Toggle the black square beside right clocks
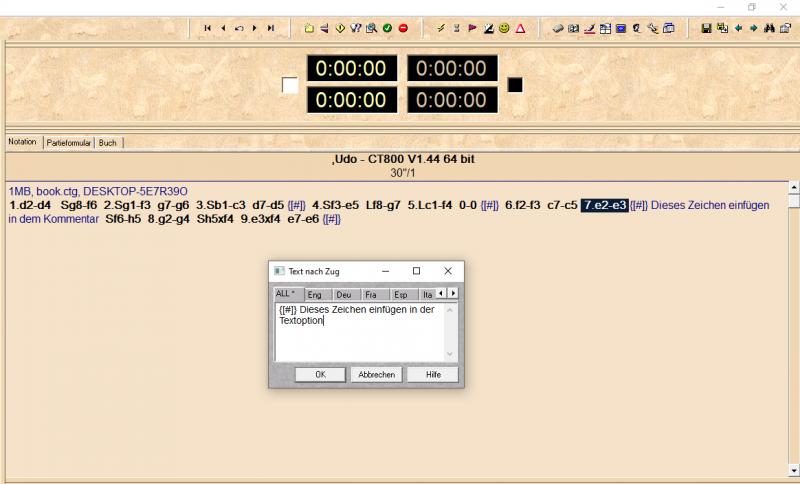The width and height of the screenshot is (800, 484). click(515, 85)
